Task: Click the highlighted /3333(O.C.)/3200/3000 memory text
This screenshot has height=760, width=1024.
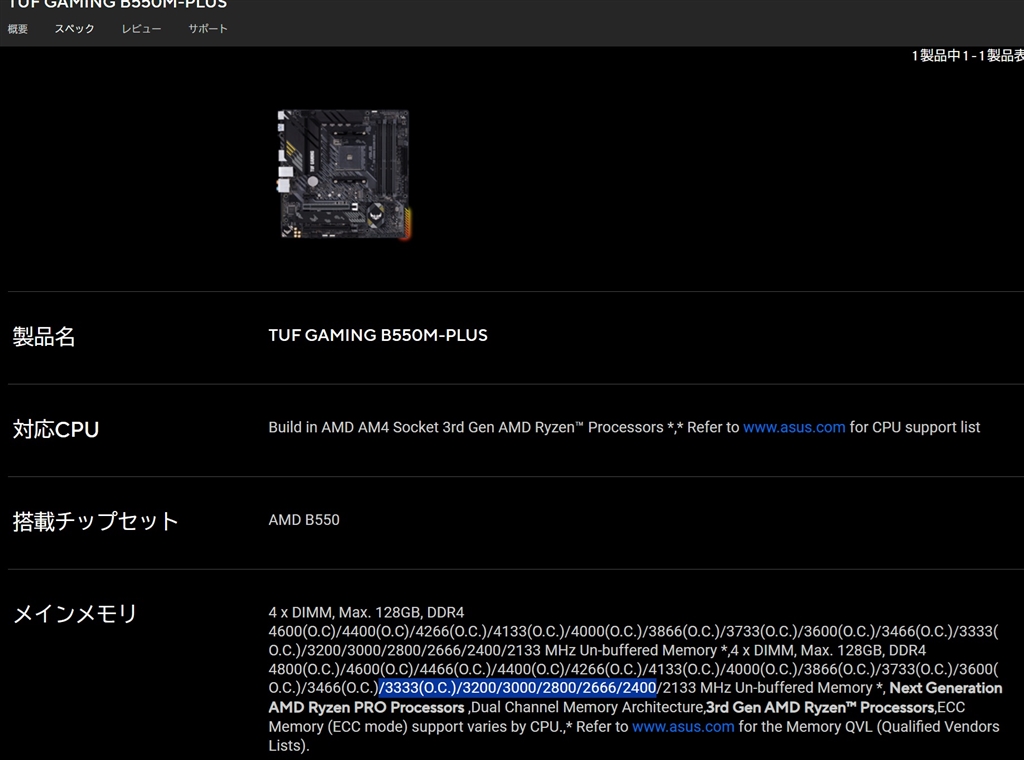Action: tap(518, 688)
